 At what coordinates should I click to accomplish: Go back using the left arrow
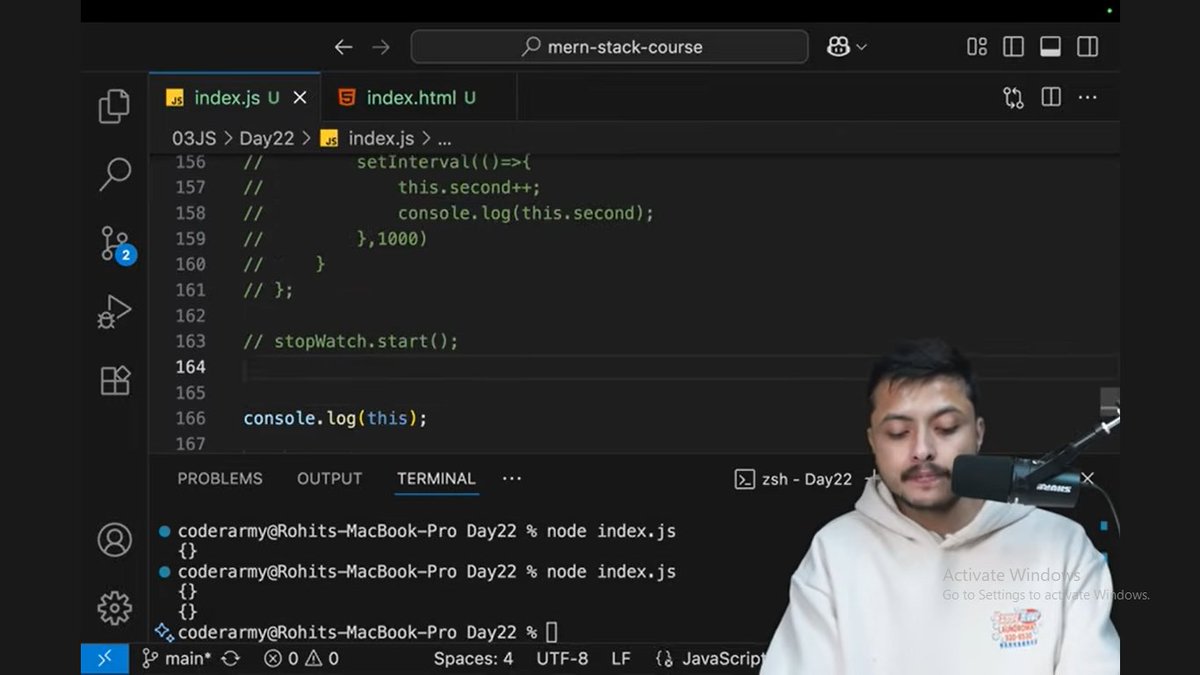point(343,47)
